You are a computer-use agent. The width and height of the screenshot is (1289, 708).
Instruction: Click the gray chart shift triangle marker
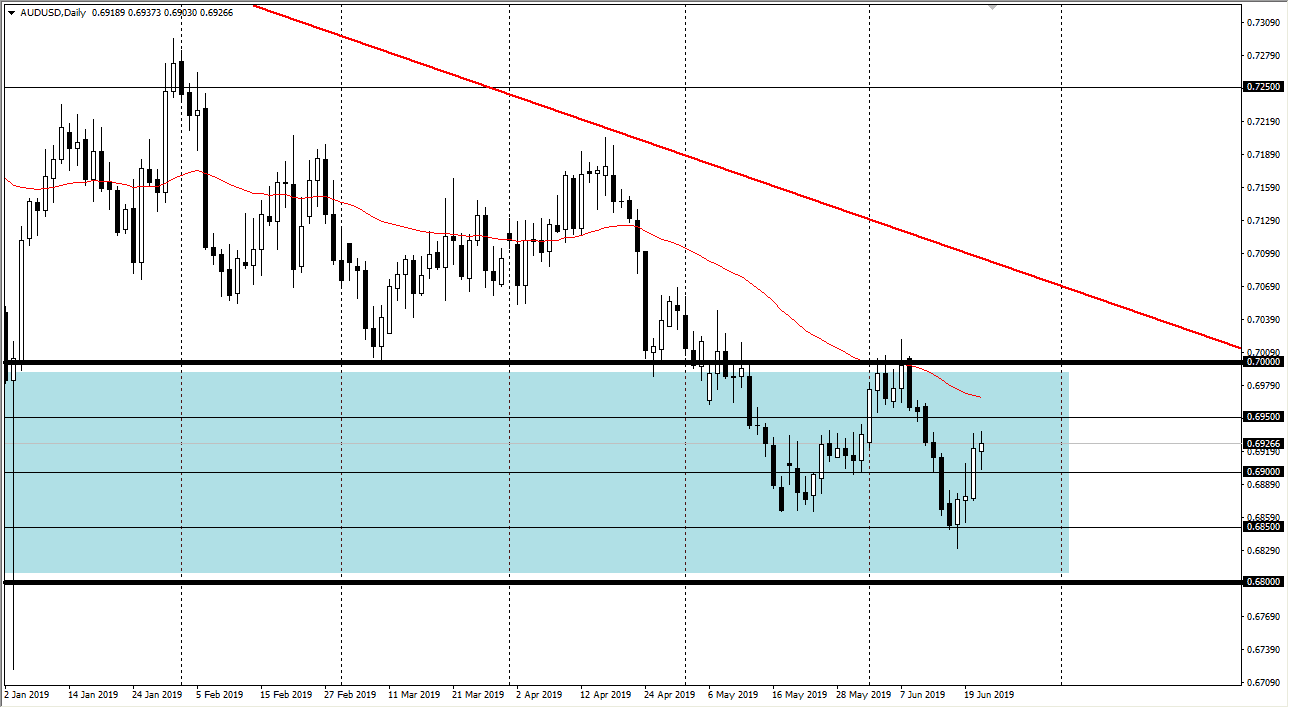[x=992, y=7]
